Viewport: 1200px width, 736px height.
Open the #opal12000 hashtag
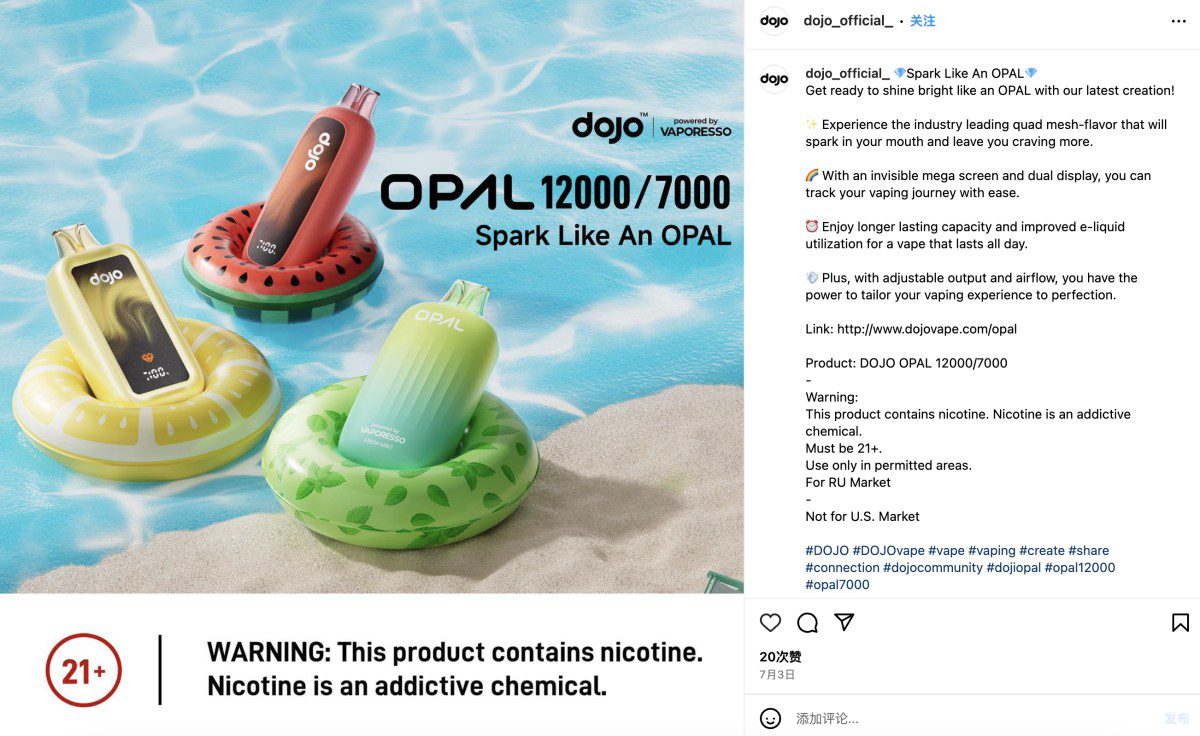[x=1080, y=568]
